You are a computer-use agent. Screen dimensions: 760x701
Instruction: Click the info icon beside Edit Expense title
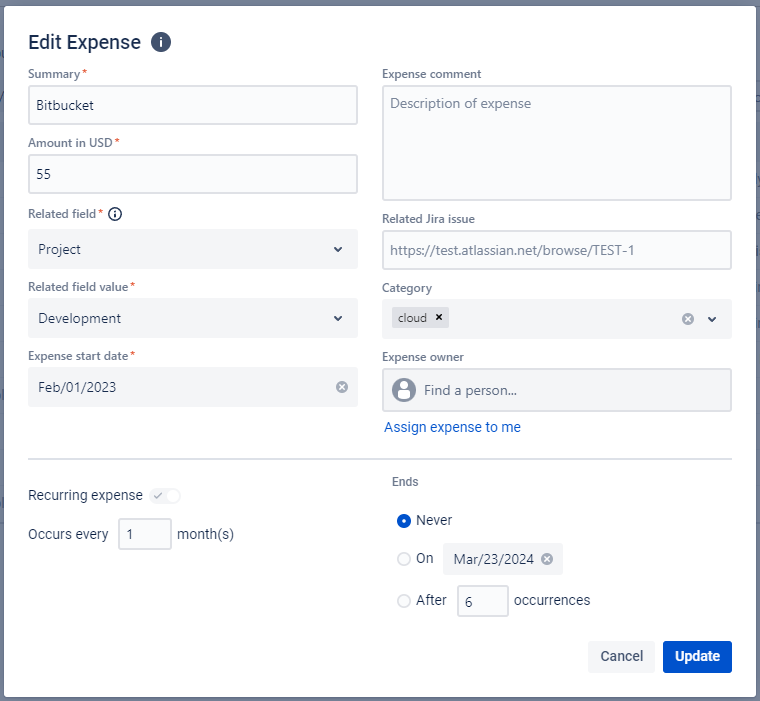tap(161, 42)
